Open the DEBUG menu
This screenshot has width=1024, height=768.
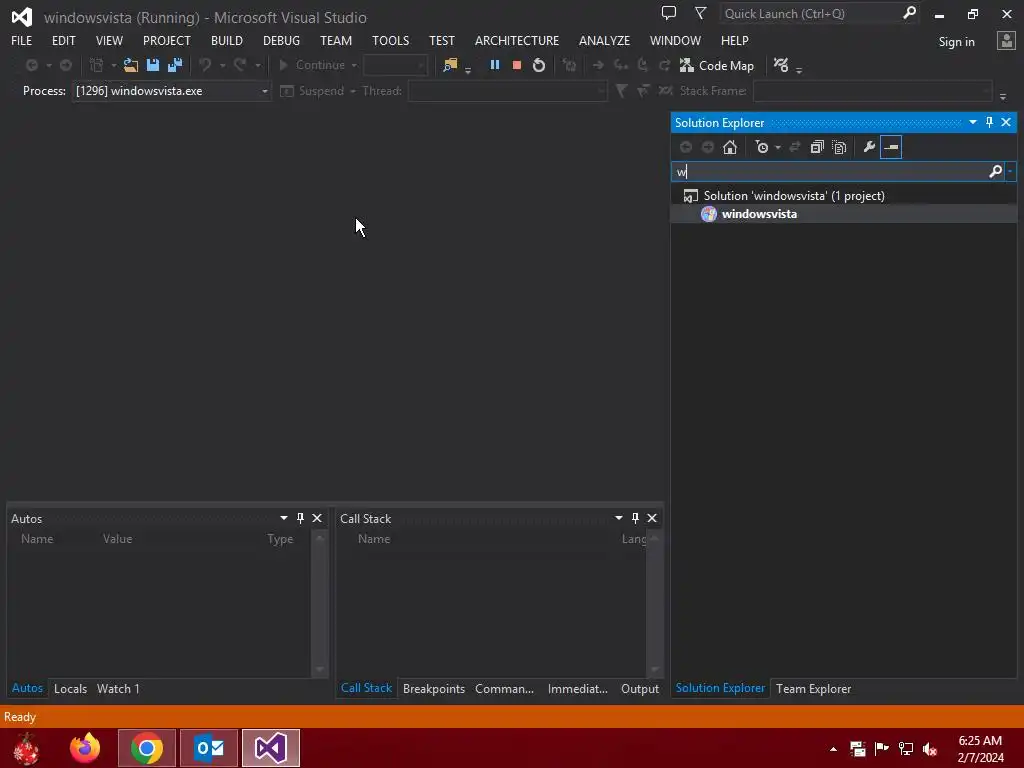tap(281, 40)
